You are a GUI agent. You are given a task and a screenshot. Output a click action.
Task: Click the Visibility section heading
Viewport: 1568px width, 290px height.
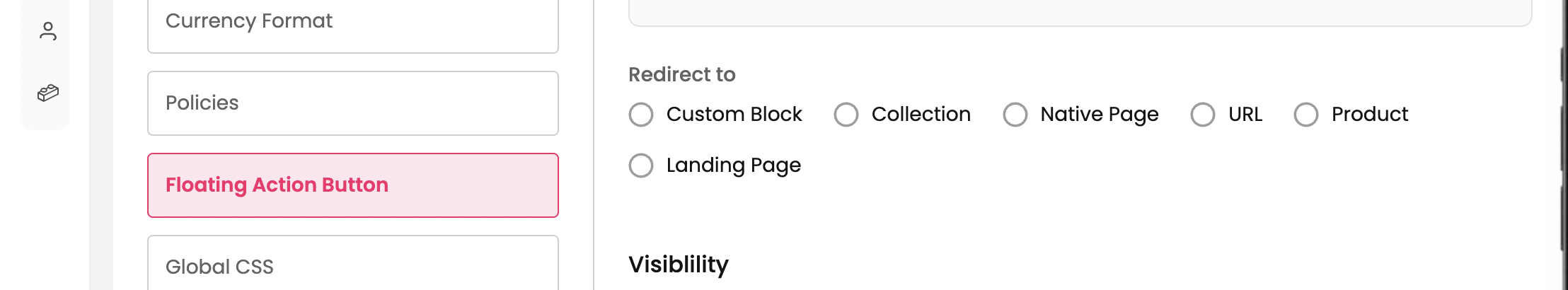tap(678, 265)
